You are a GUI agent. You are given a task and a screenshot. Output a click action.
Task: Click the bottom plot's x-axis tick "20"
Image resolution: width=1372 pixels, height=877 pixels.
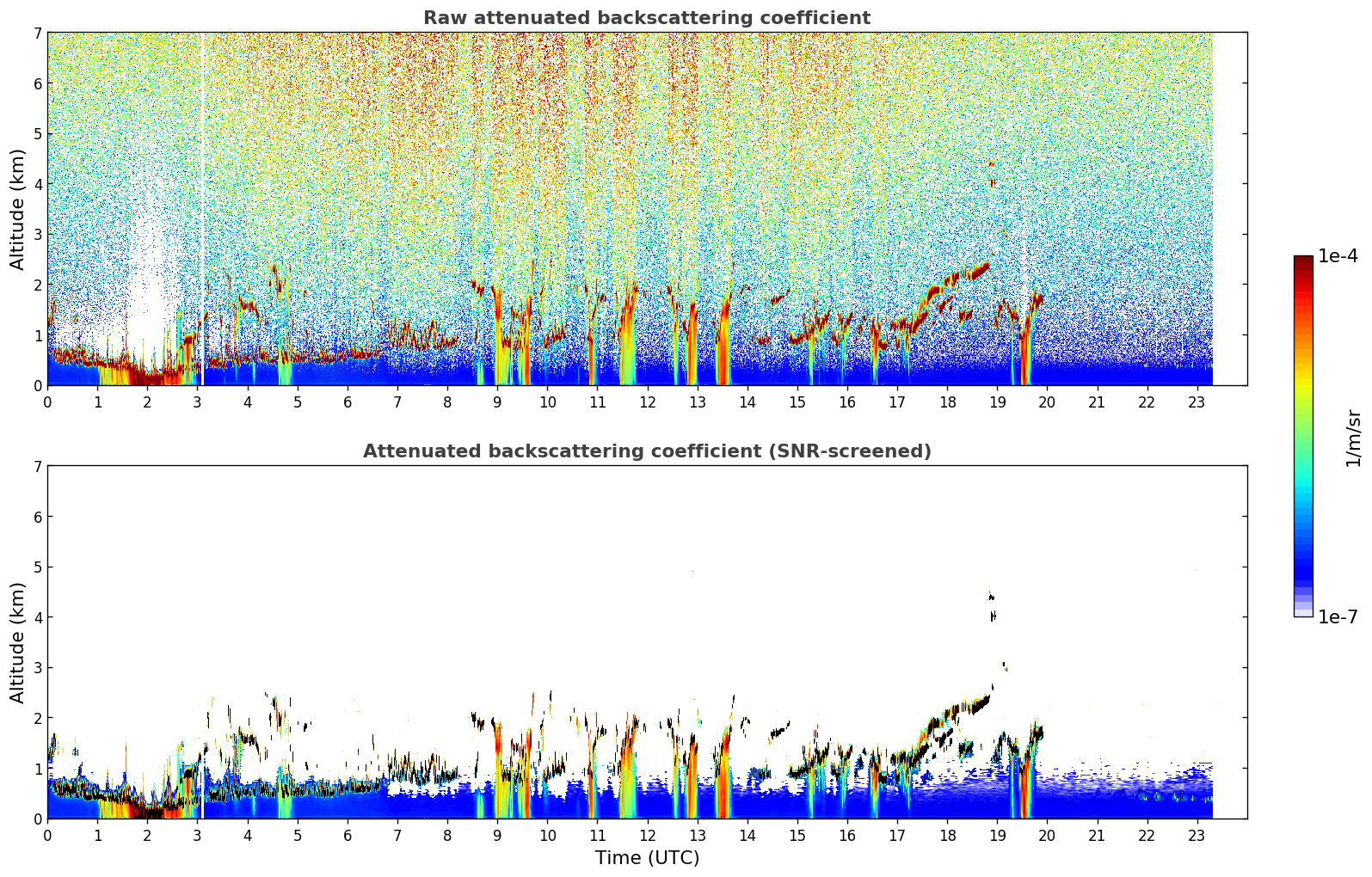point(1047,835)
